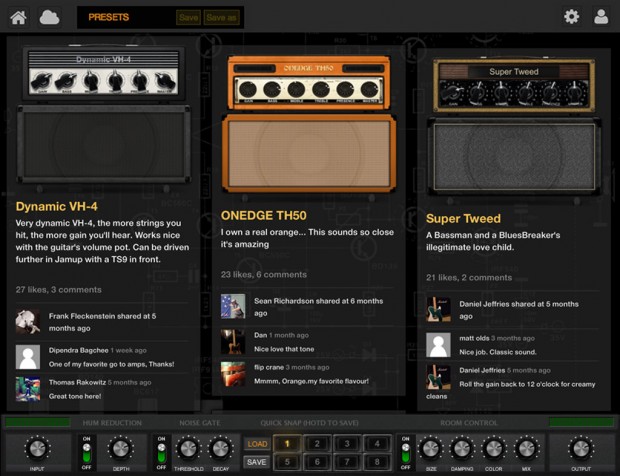
Task: Toggle the Hum Reduction on/off switch
Action: [x=86, y=451]
